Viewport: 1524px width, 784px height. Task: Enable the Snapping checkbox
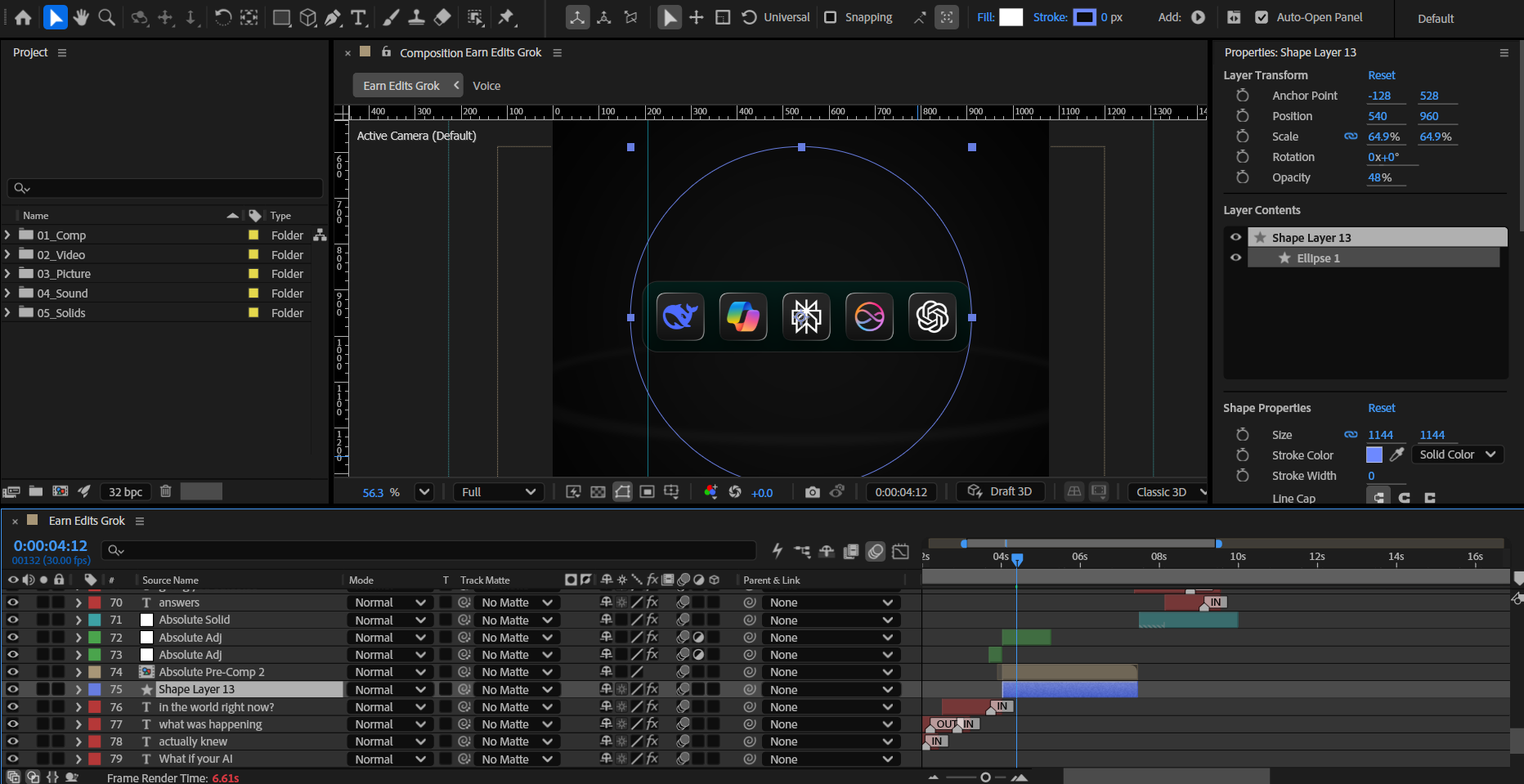point(831,17)
